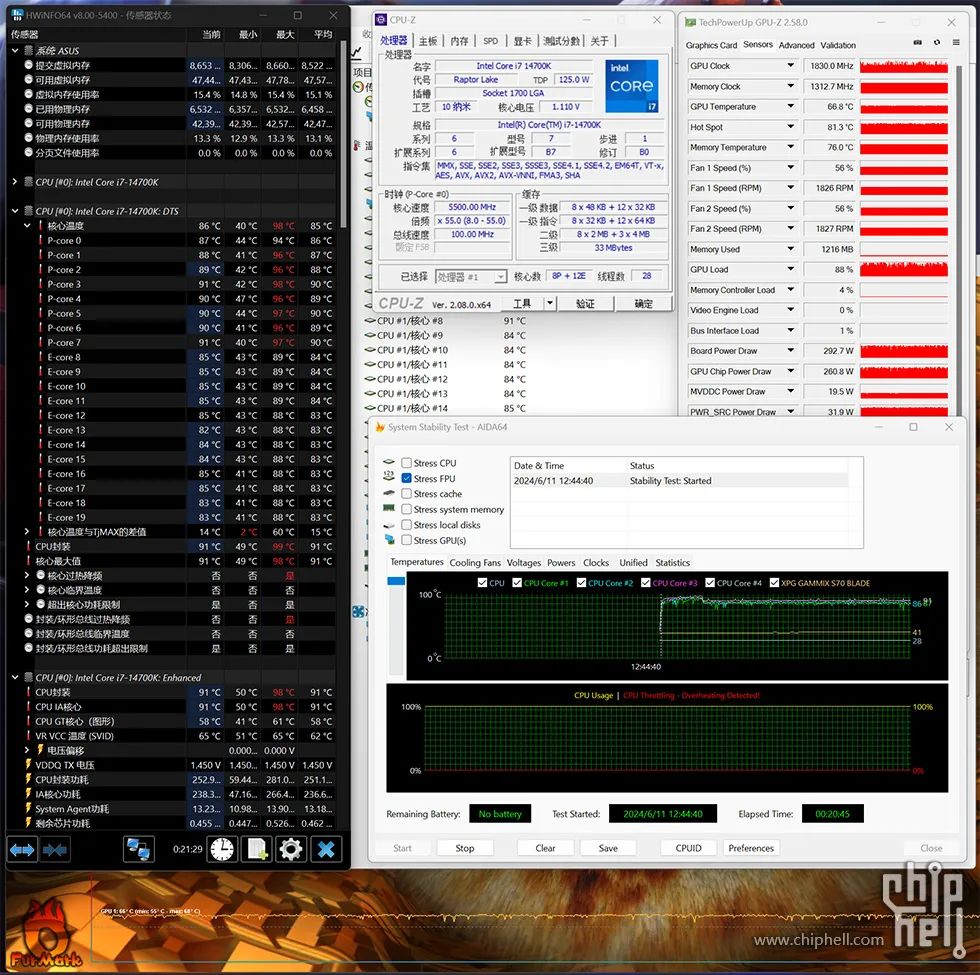
Task: Click the CPU-Z title bar icon
Action: (381, 20)
